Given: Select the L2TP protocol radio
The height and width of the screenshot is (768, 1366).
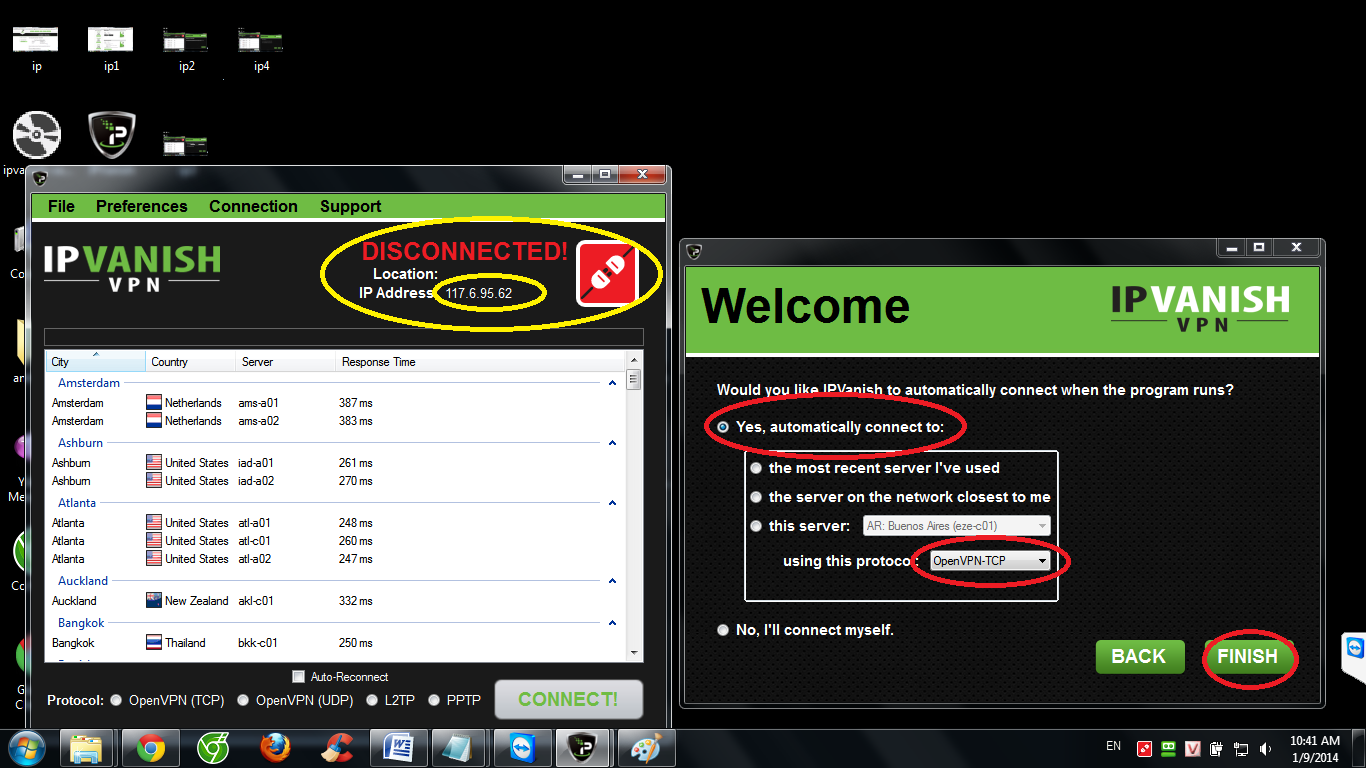Looking at the screenshot, I should tap(372, 700).
